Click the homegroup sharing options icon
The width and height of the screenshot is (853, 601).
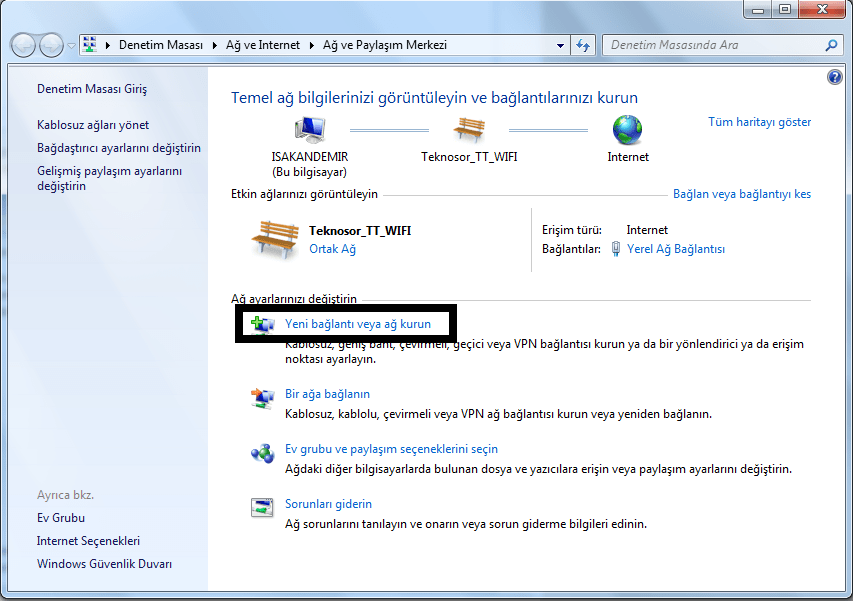click(x=262, y=452)
